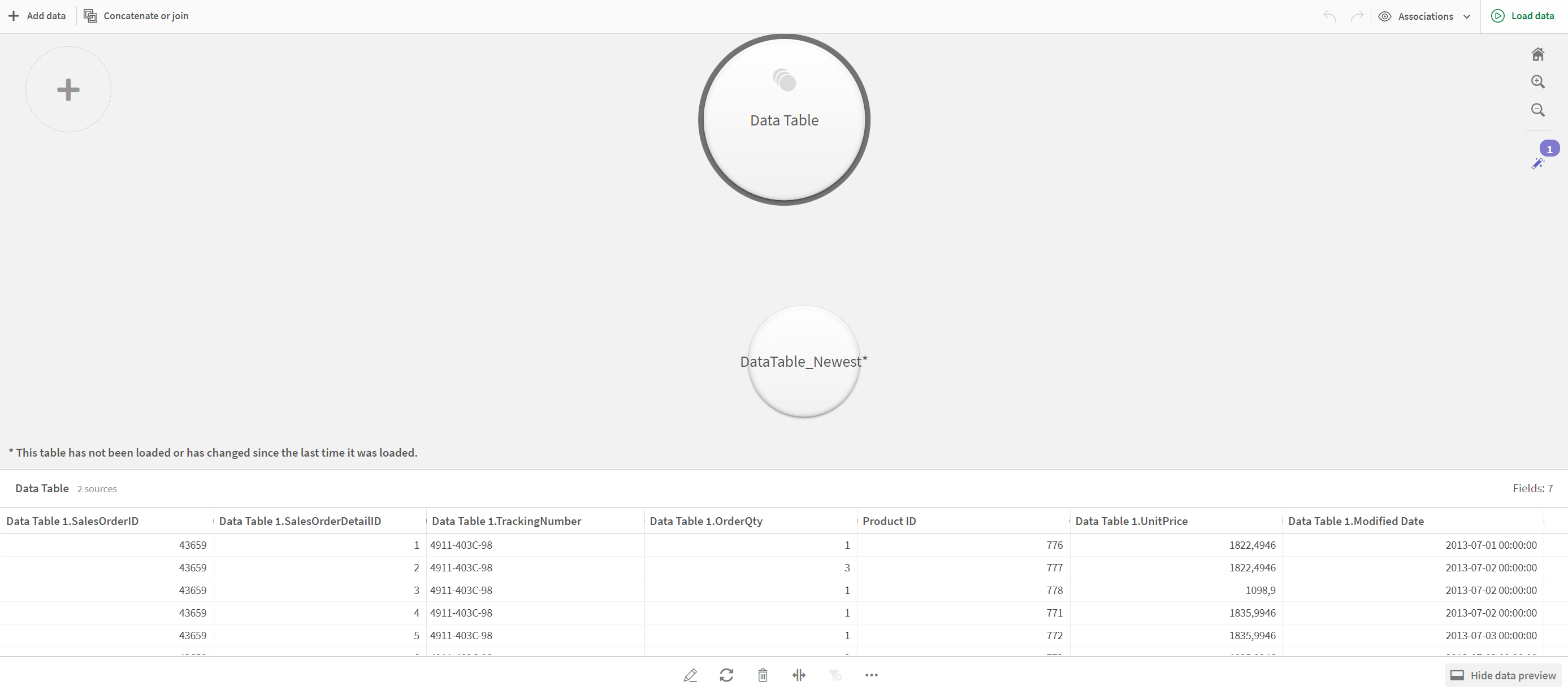
Task: Click the refresh/reload icon in toolbar
Action: coord(727,674)
